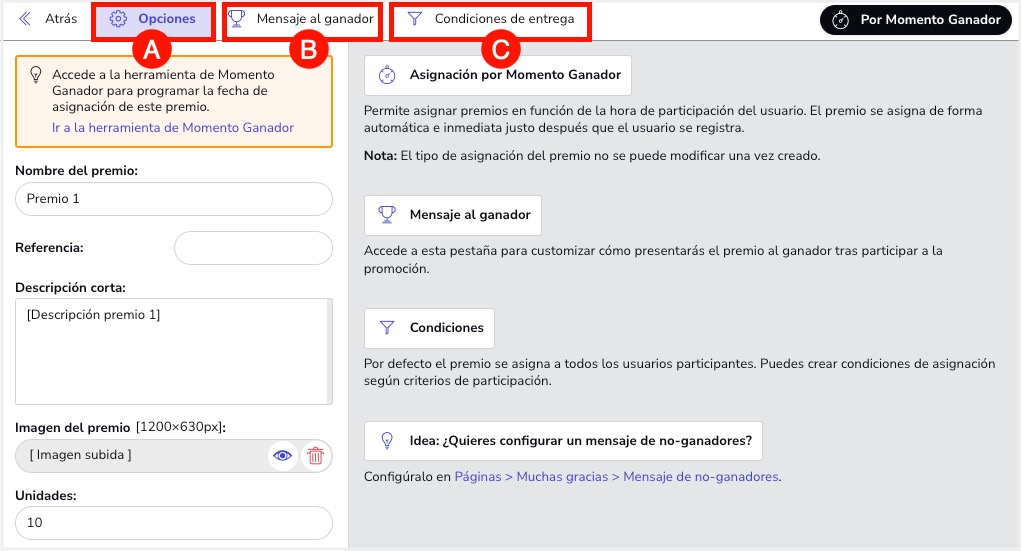The image size is (1021, 551).
Task: Open 'Ir a la herramienta de Momento Ganador' link
Action: pos(173,128)
